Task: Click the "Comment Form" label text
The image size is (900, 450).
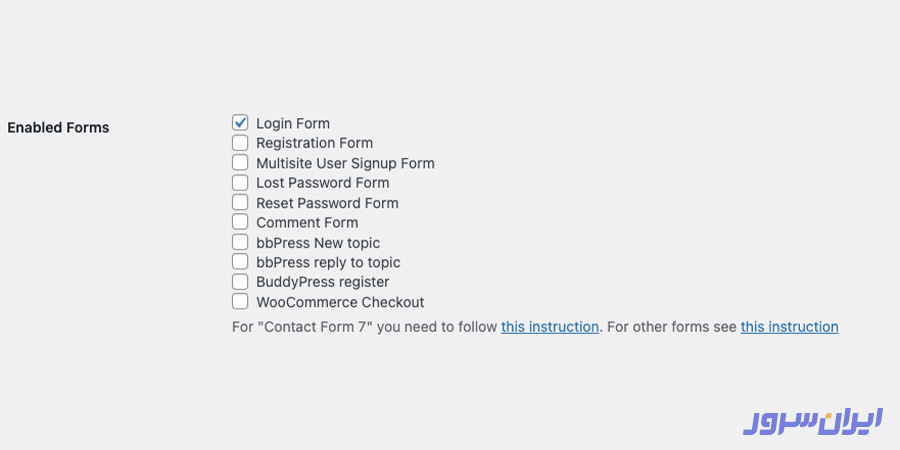Action: [x=307, y=222]
